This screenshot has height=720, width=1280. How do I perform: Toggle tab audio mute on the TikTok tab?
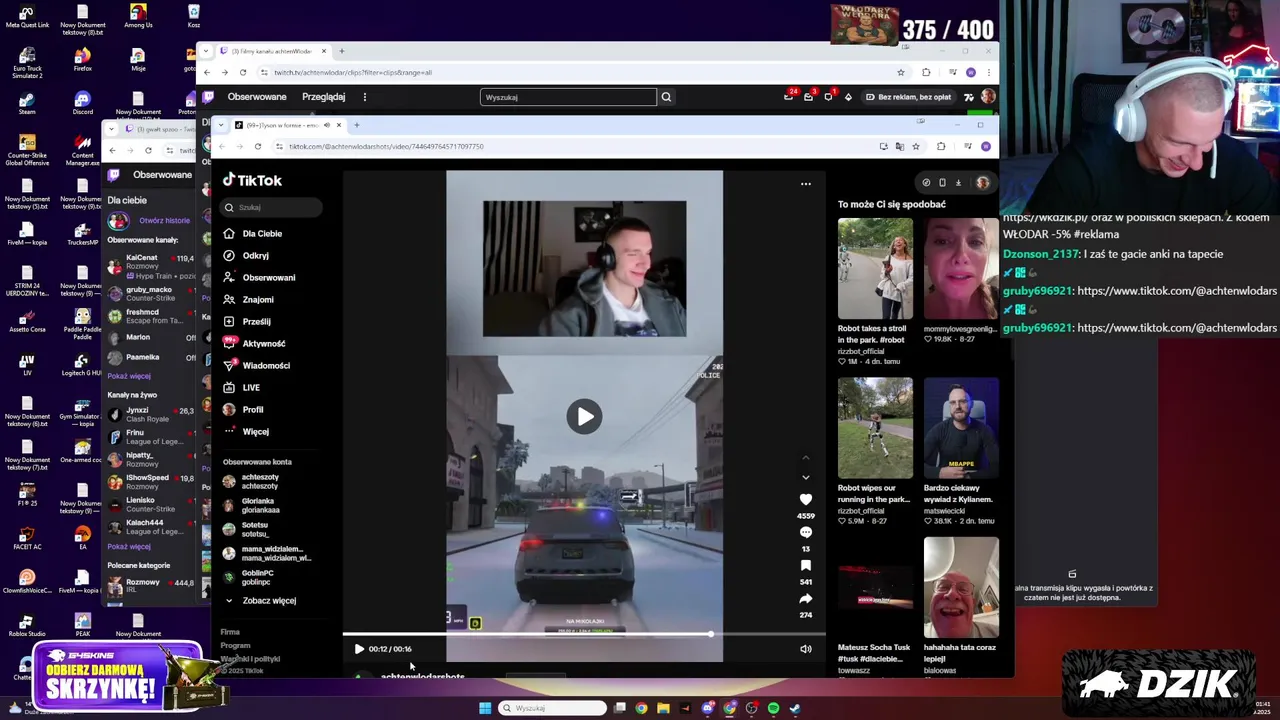click(x=327, y=125)
